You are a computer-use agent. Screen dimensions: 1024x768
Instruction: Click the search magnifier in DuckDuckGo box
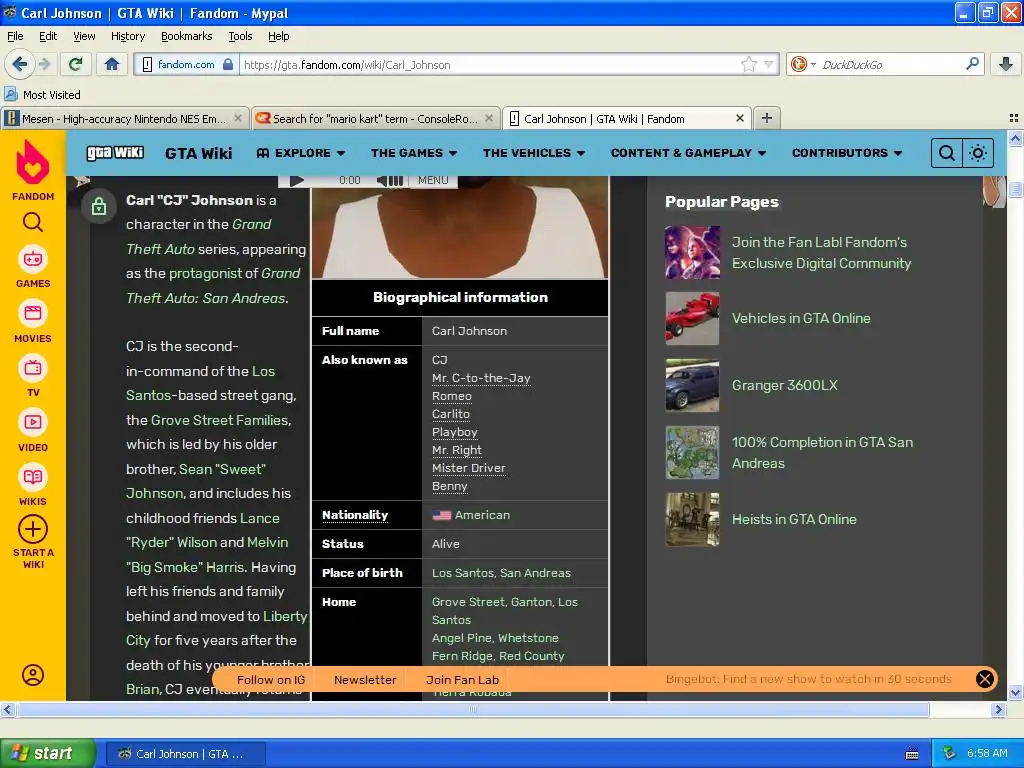[972, 64]
